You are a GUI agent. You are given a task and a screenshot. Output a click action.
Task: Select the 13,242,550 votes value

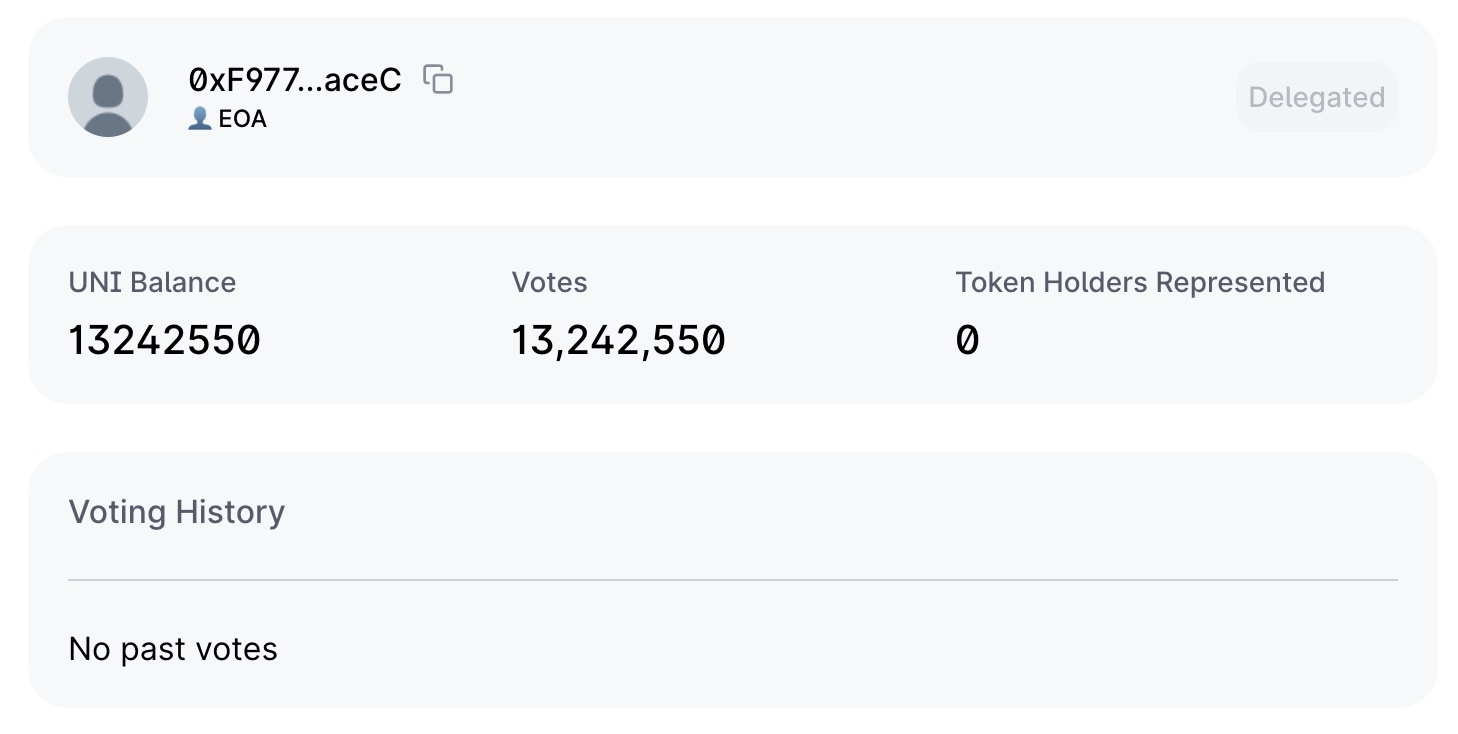(x=618, y=341)
